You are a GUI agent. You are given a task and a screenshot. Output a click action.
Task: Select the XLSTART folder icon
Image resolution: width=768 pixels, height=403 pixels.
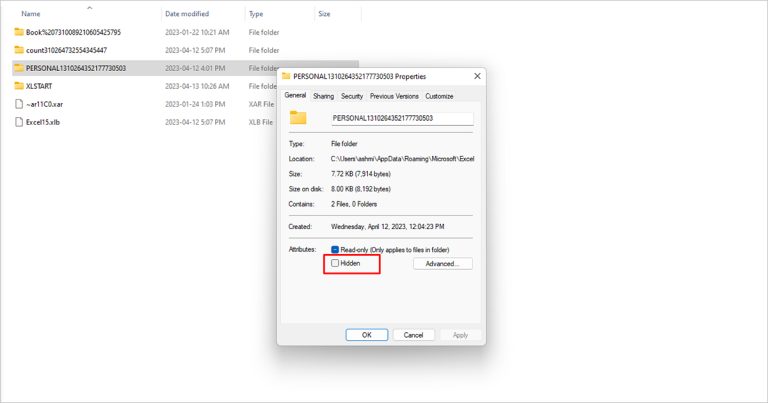click(19, 86)
